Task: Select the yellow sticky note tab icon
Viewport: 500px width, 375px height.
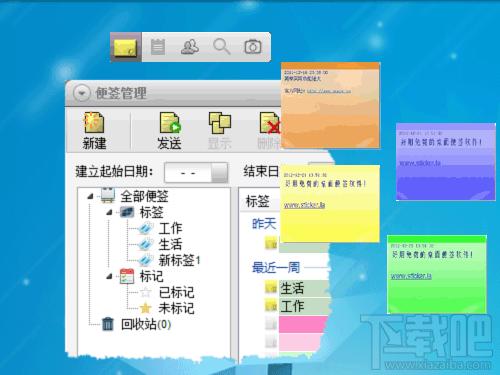Action: click(x=126, y=47)
